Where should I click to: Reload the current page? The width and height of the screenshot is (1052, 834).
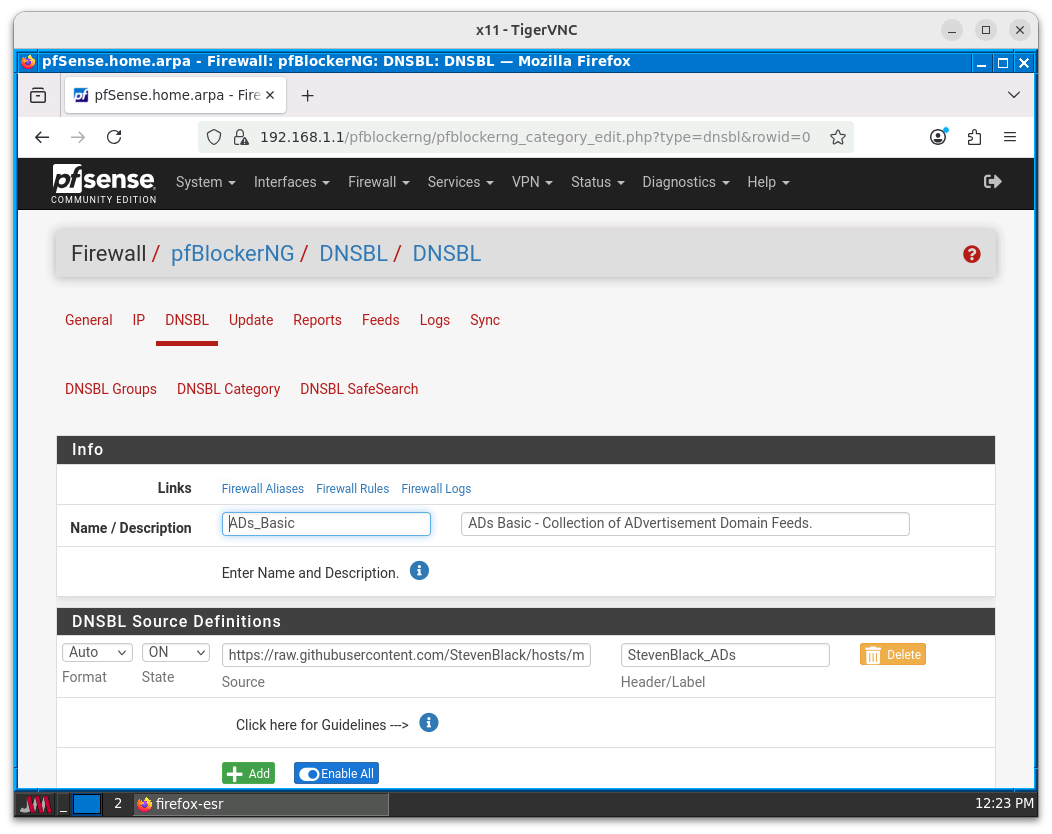pyautogui.click(x=114, y=138)
